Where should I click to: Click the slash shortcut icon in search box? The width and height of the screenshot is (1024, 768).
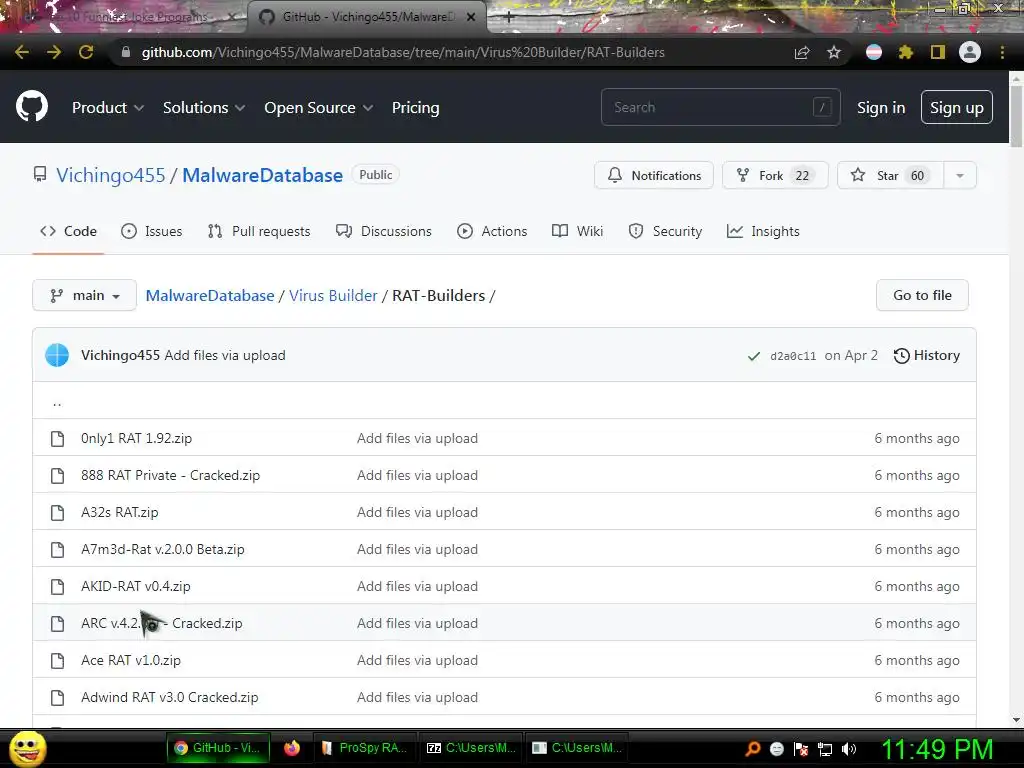[x=822, y=107]
